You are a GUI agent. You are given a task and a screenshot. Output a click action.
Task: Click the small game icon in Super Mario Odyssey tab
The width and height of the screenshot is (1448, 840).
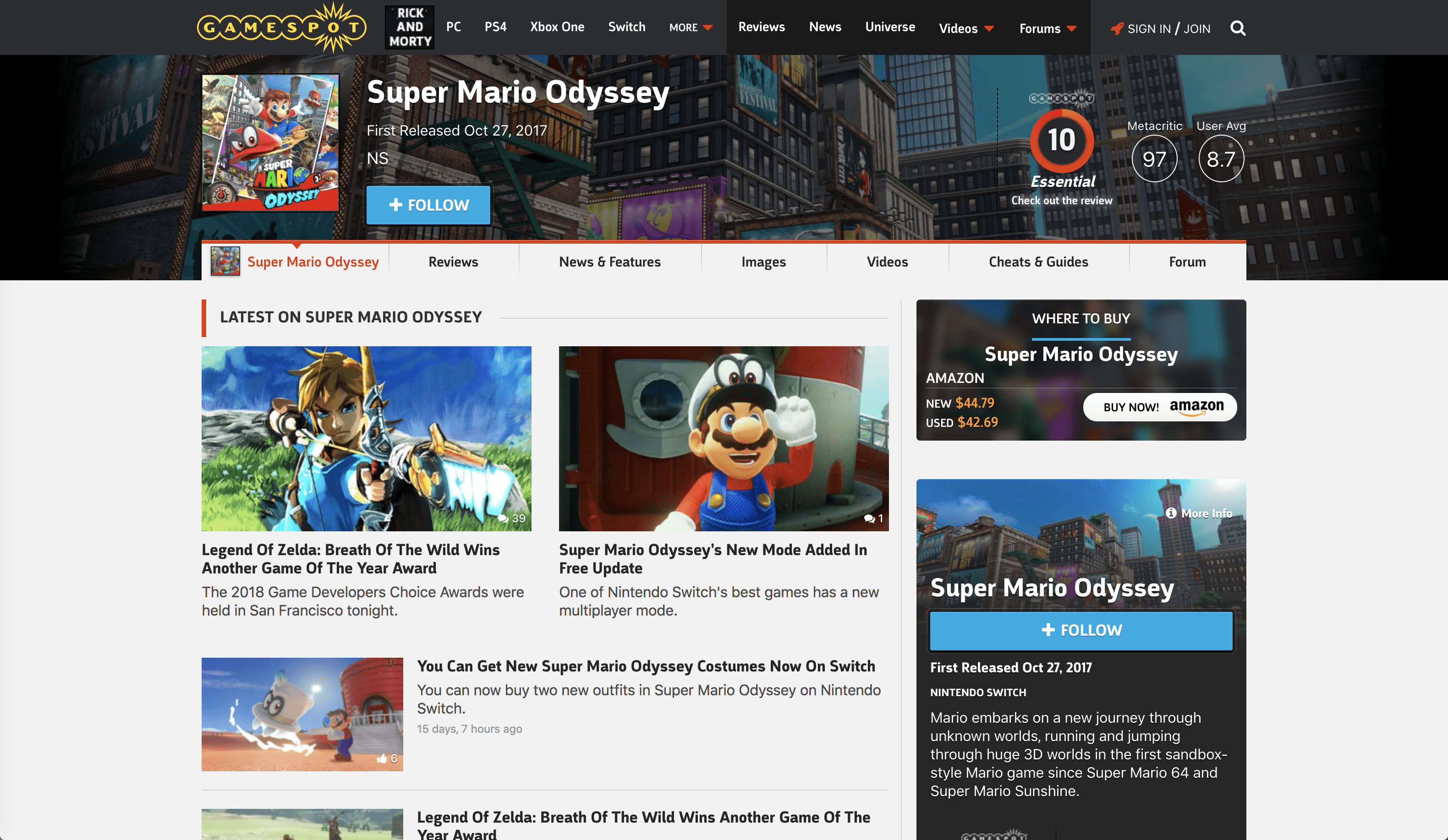[x=225, y=261]
